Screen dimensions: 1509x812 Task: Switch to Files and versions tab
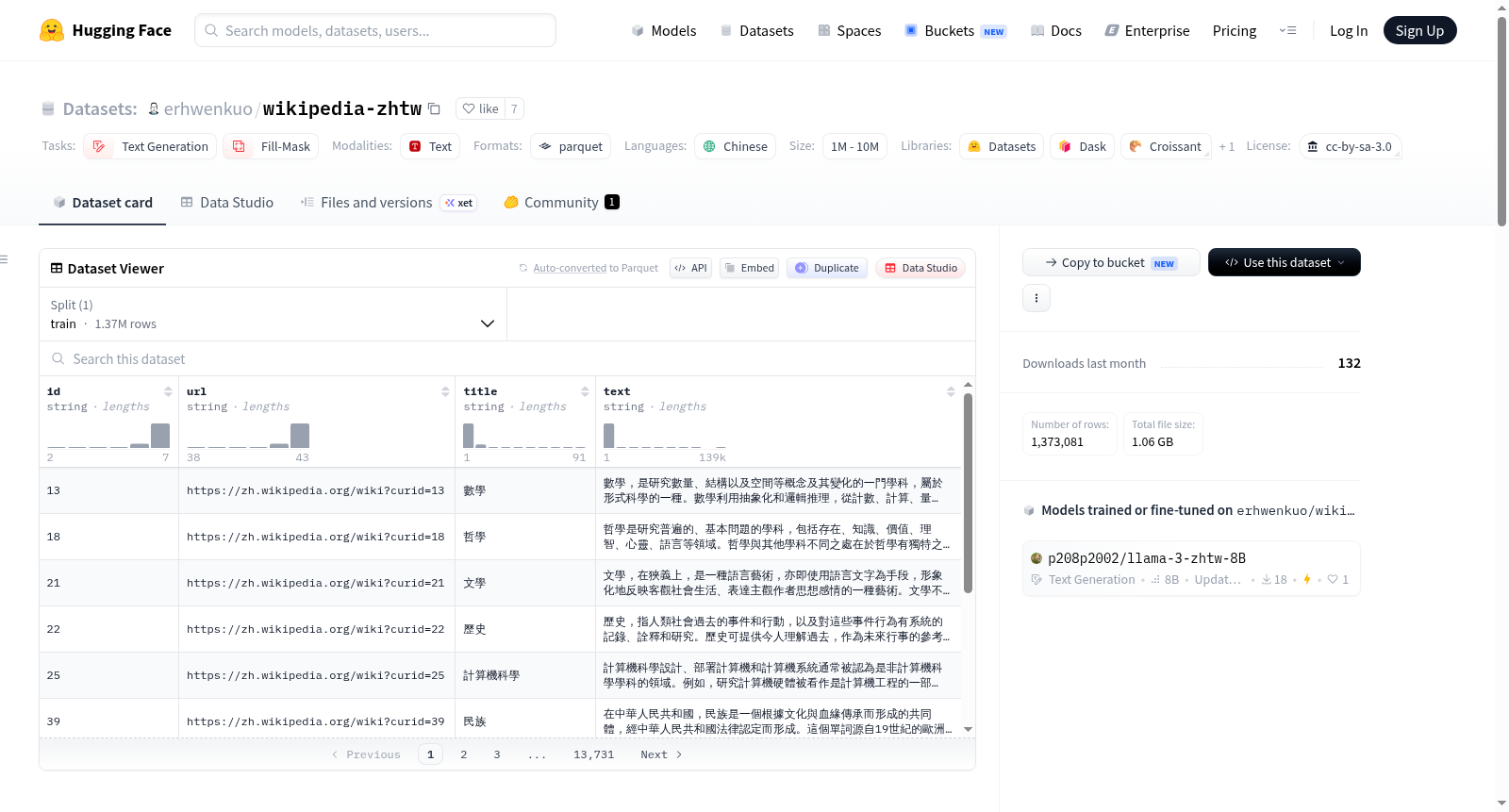[x=389, y=202]
